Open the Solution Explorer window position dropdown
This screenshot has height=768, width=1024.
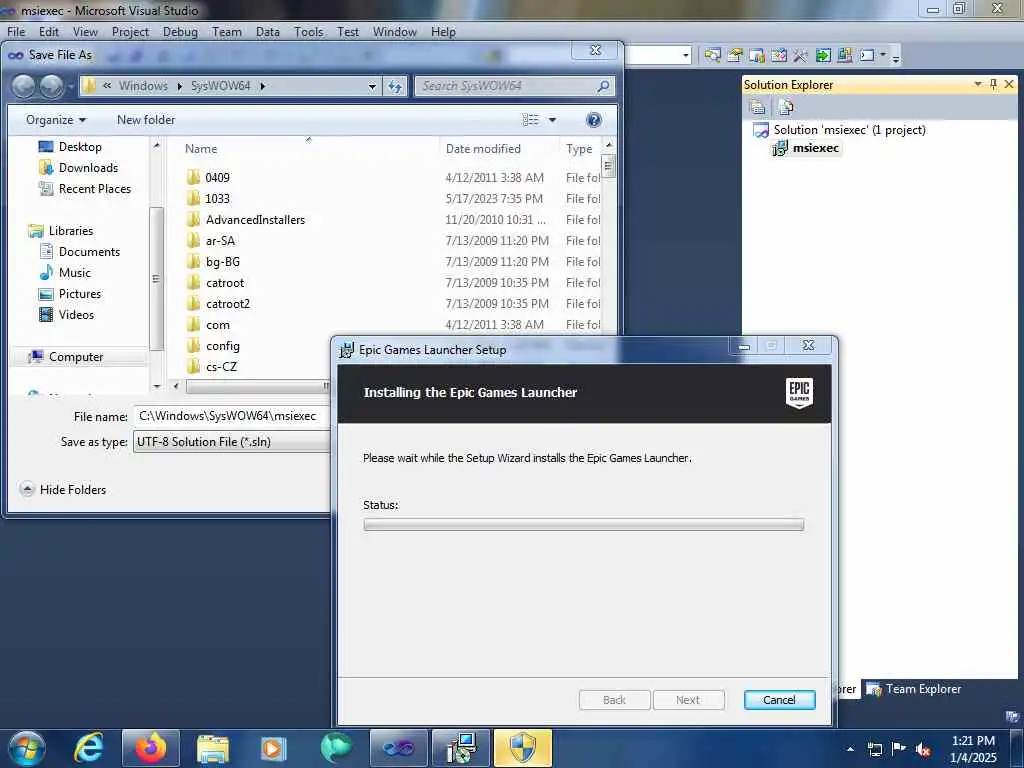978,84
